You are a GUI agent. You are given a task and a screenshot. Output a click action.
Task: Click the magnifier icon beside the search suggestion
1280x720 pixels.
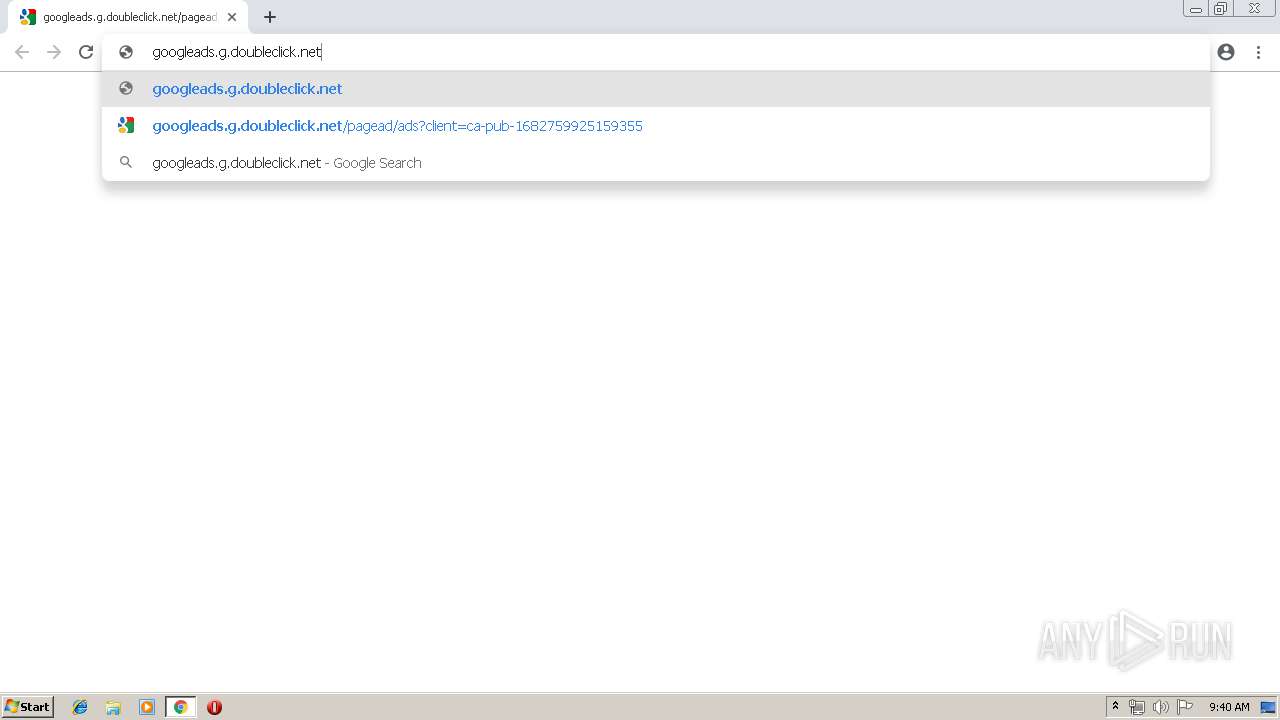click(x=126, y=162)
